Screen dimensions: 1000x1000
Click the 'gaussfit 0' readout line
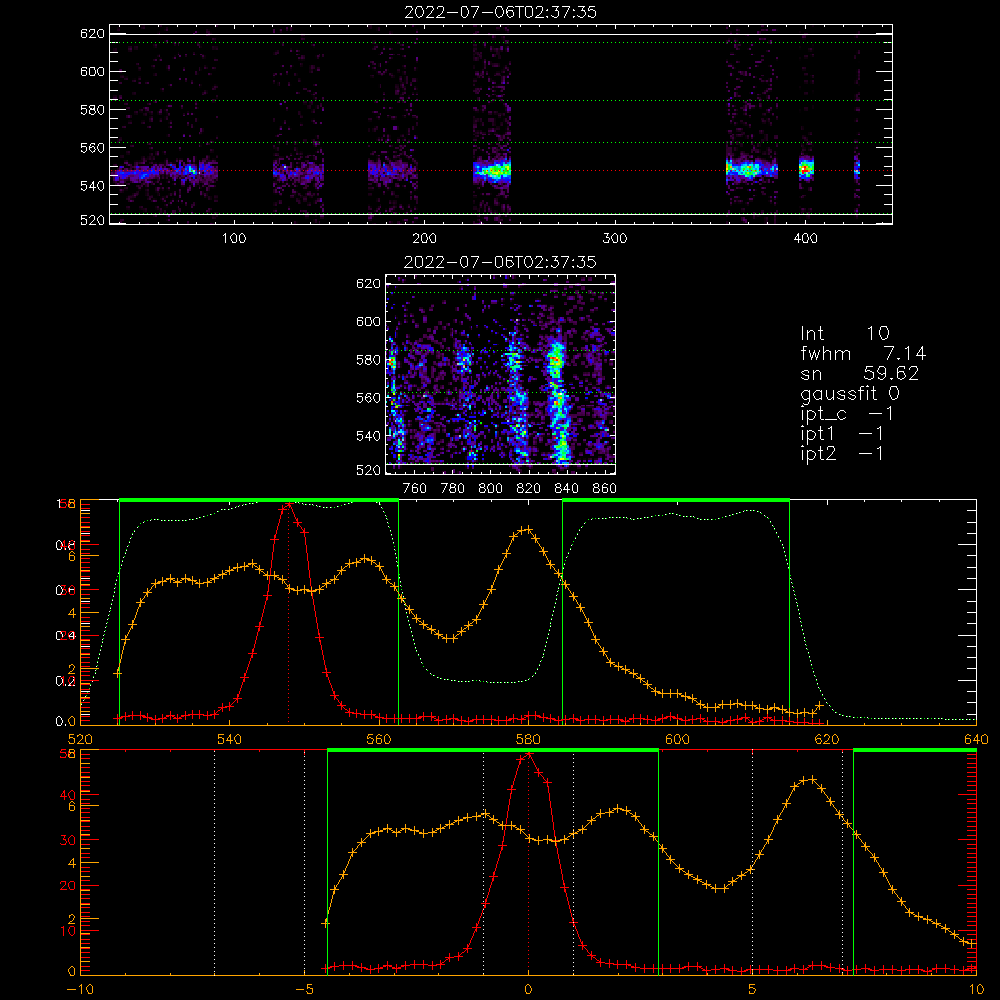(849, 393)
